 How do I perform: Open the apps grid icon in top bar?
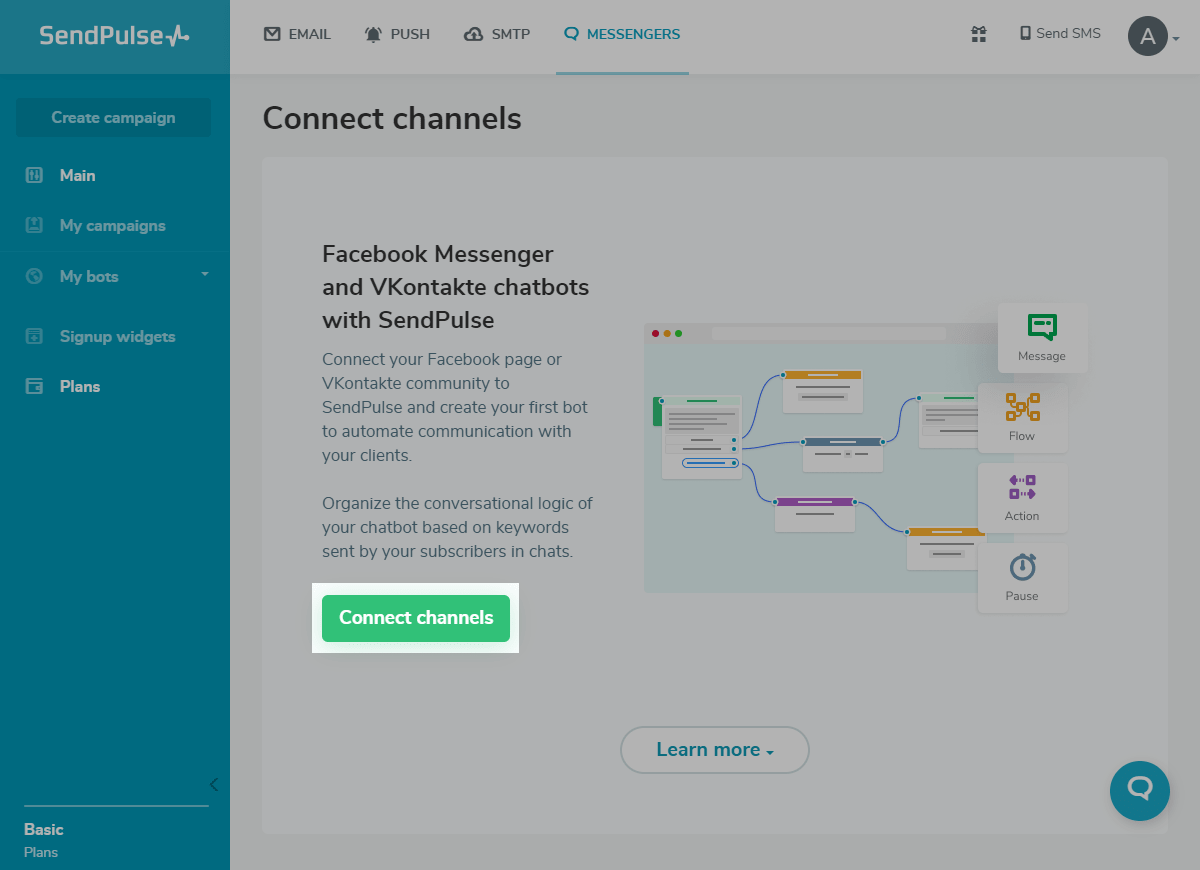[x=978, y=34]
